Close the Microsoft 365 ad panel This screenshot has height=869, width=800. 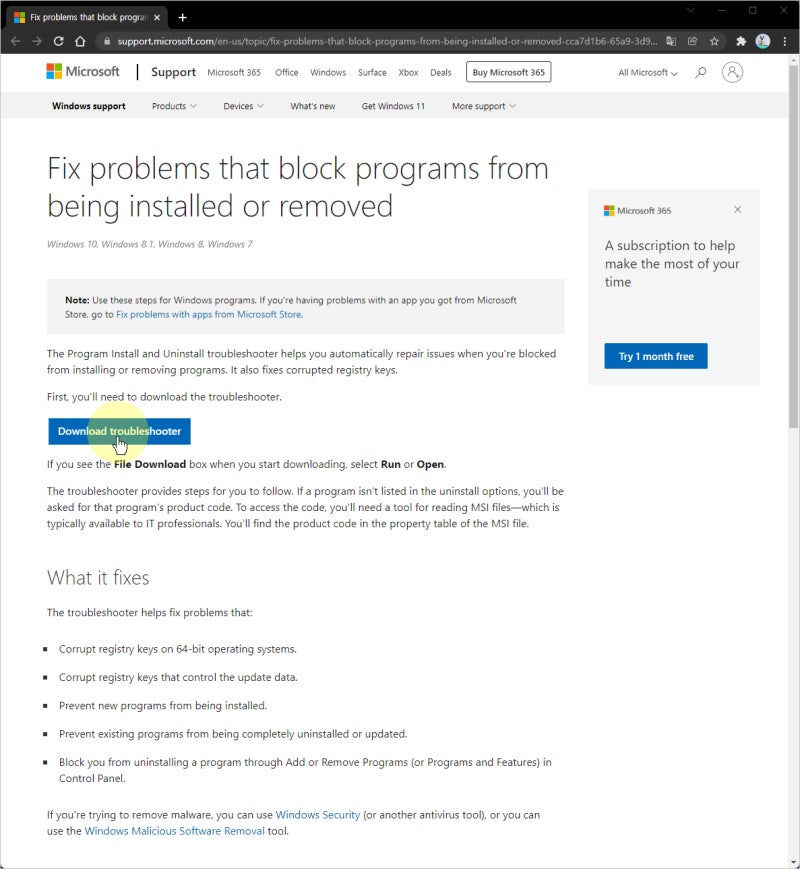738,210
